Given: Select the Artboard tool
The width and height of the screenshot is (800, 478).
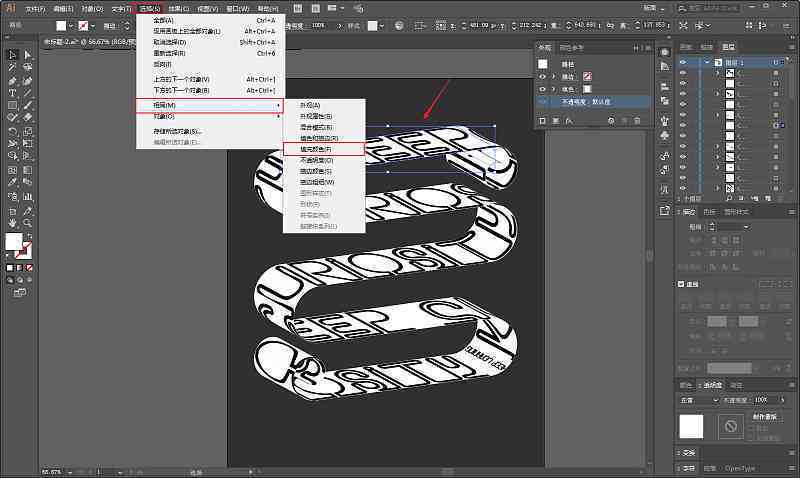Looking at the screenshot, I should pyautogui.click(x=13, y=211).
